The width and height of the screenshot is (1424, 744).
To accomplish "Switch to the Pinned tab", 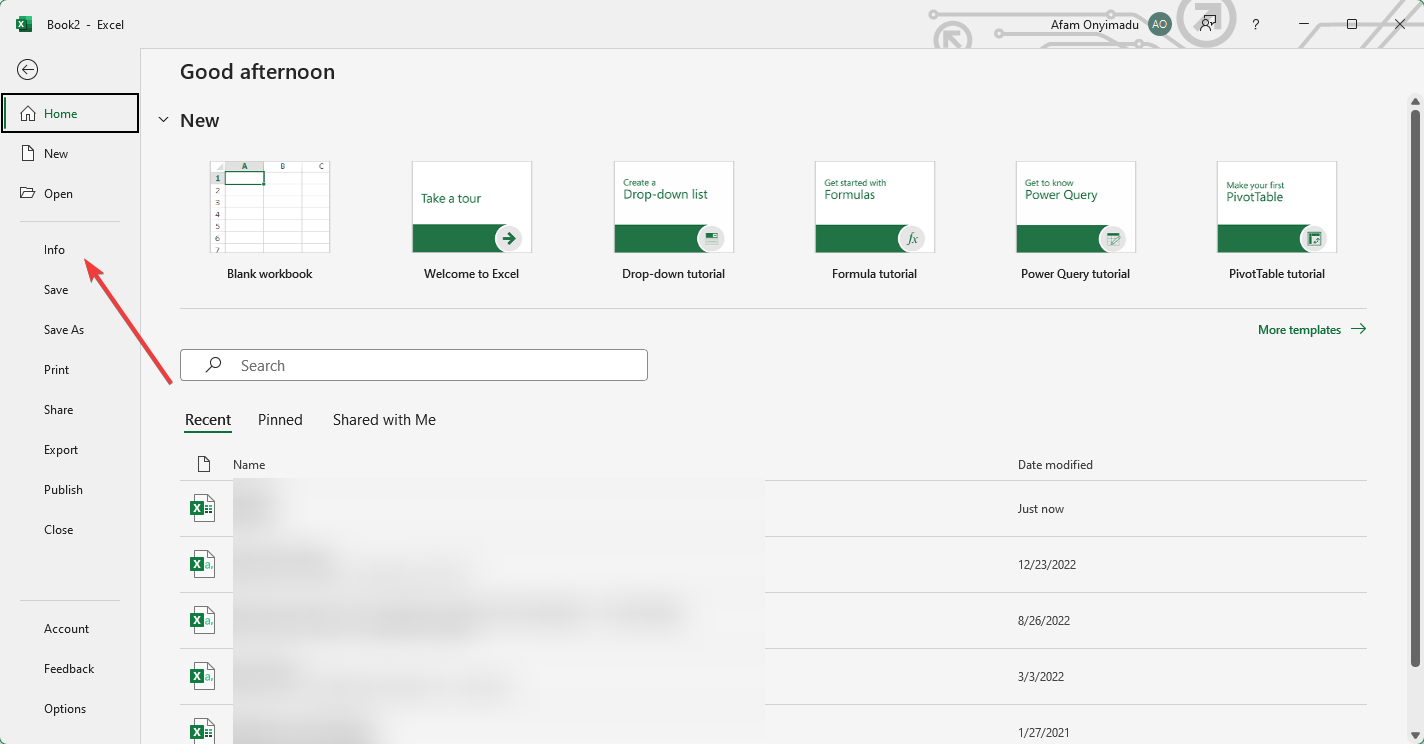I will tap(280, 420).
